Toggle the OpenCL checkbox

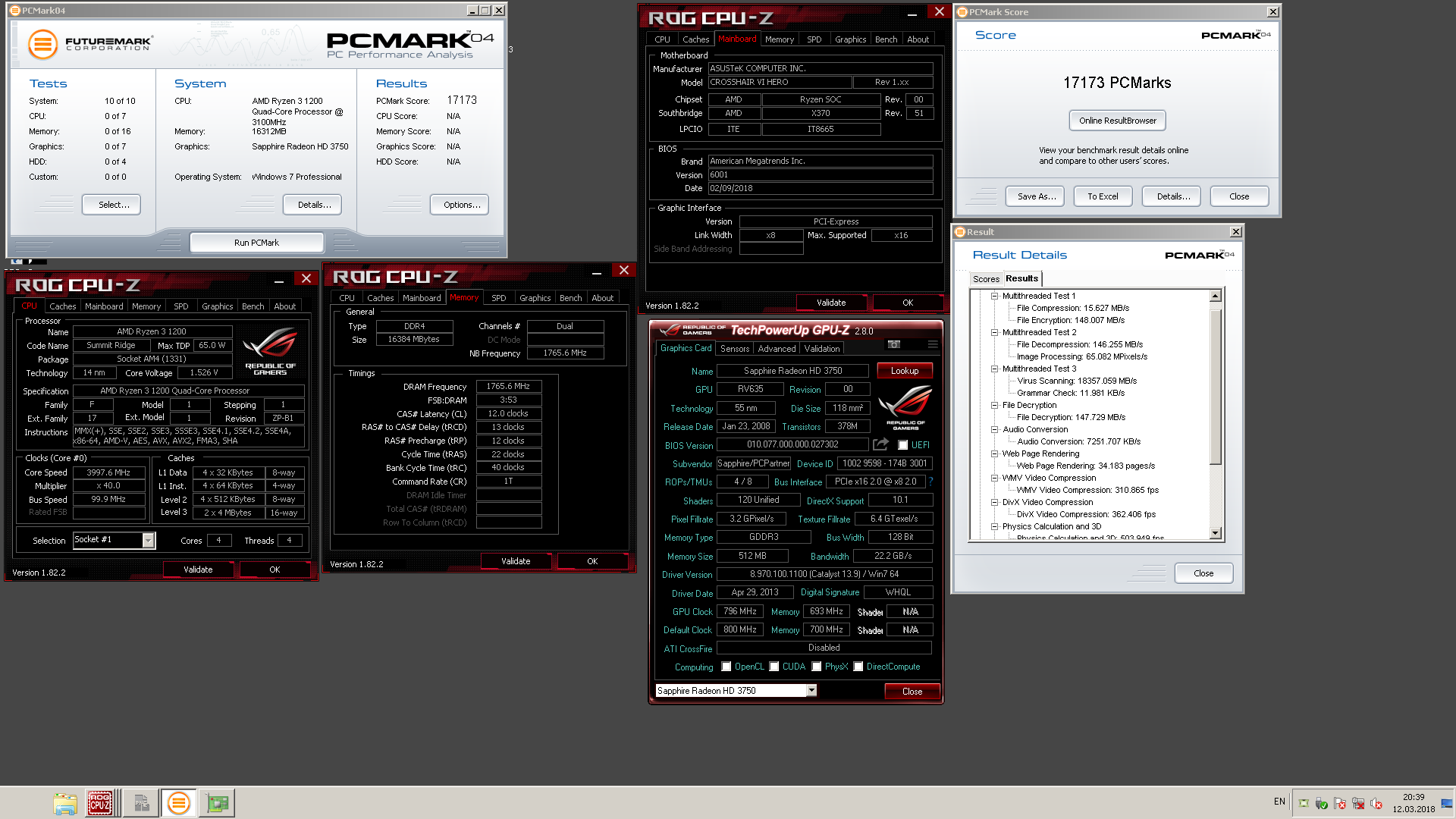[726, 667]
